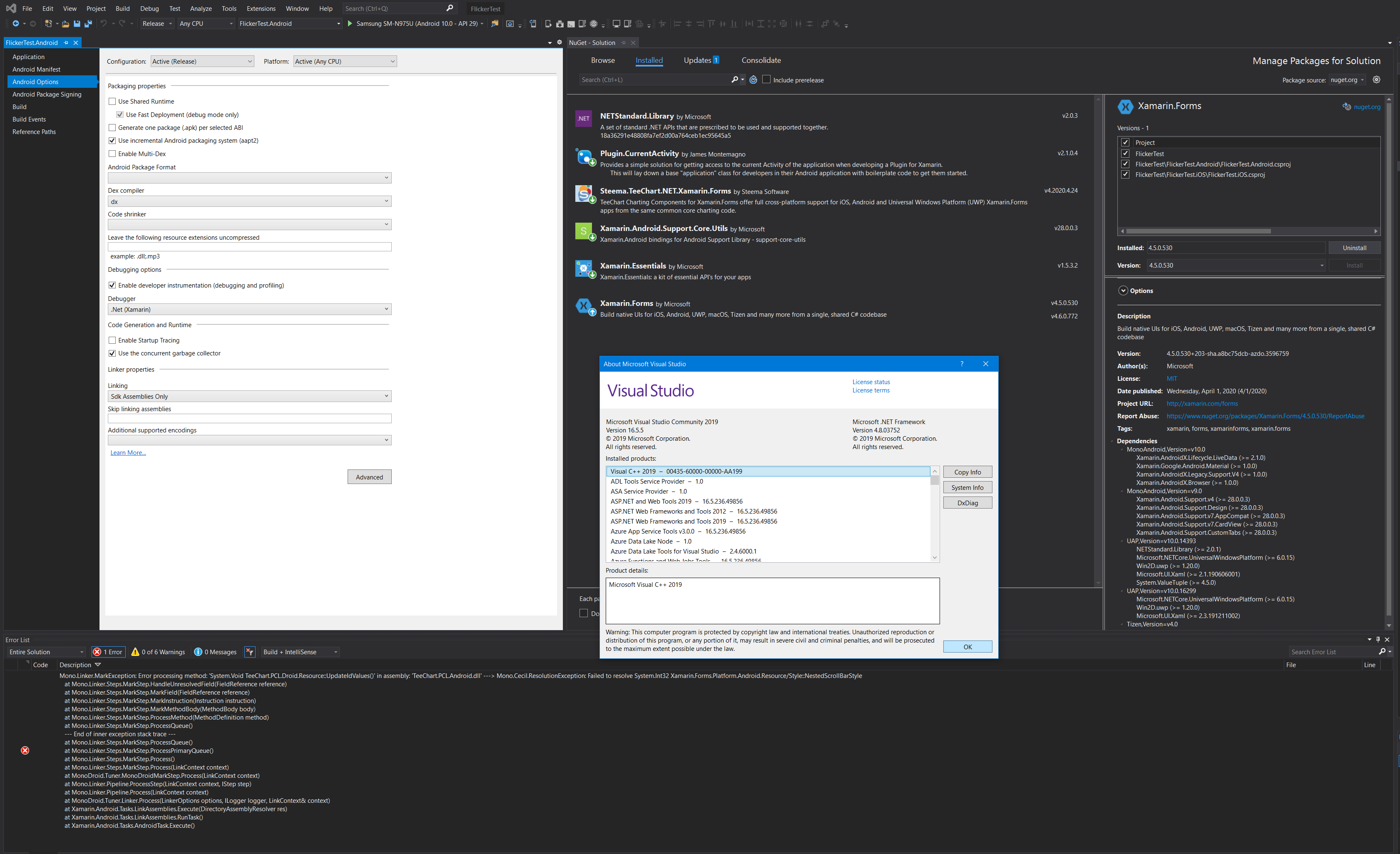
Task: Open the Platform Active (Any CPU) dropdown
Action: (345, 61)
